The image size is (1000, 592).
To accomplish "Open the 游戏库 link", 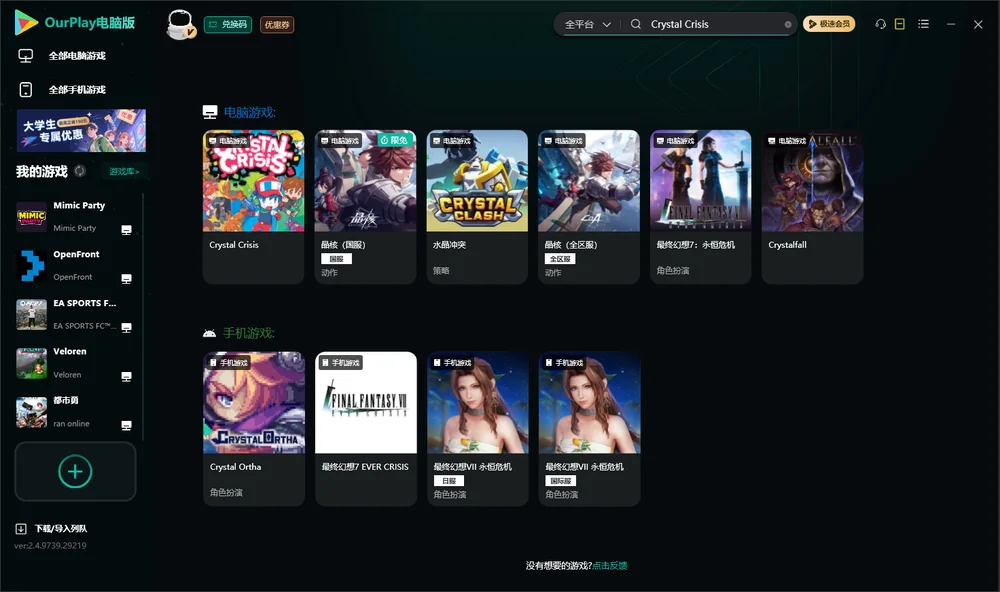I will [124, 172].
